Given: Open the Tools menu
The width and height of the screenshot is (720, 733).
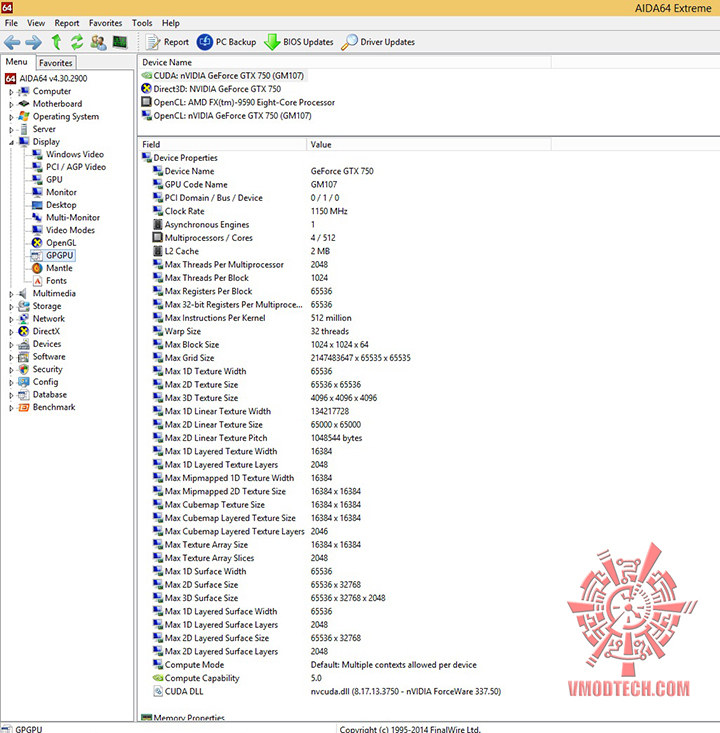Looking at the screenshot, I should pyautogui.click(x=142, y=23).
